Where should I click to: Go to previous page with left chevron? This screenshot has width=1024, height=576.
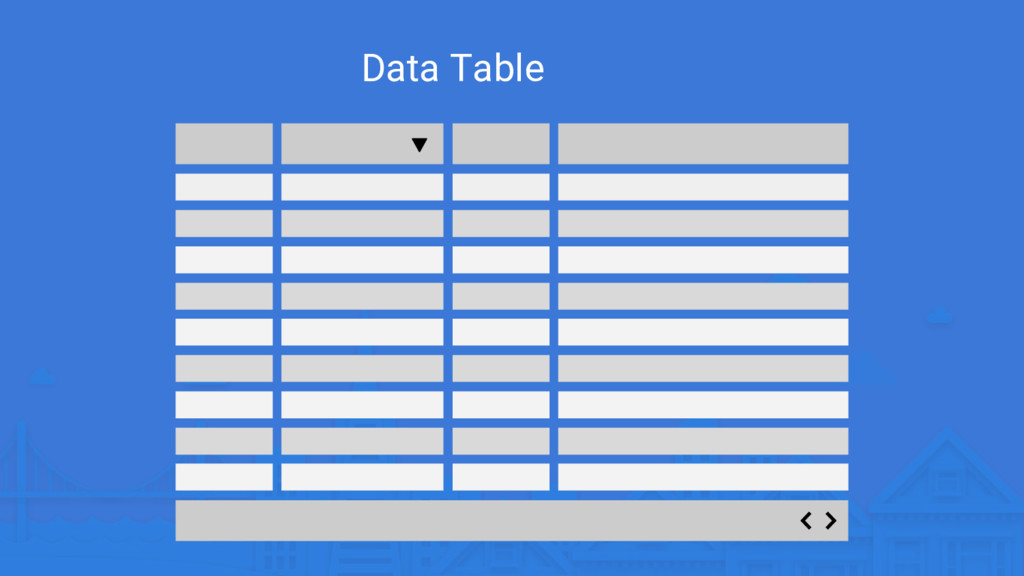806,520
